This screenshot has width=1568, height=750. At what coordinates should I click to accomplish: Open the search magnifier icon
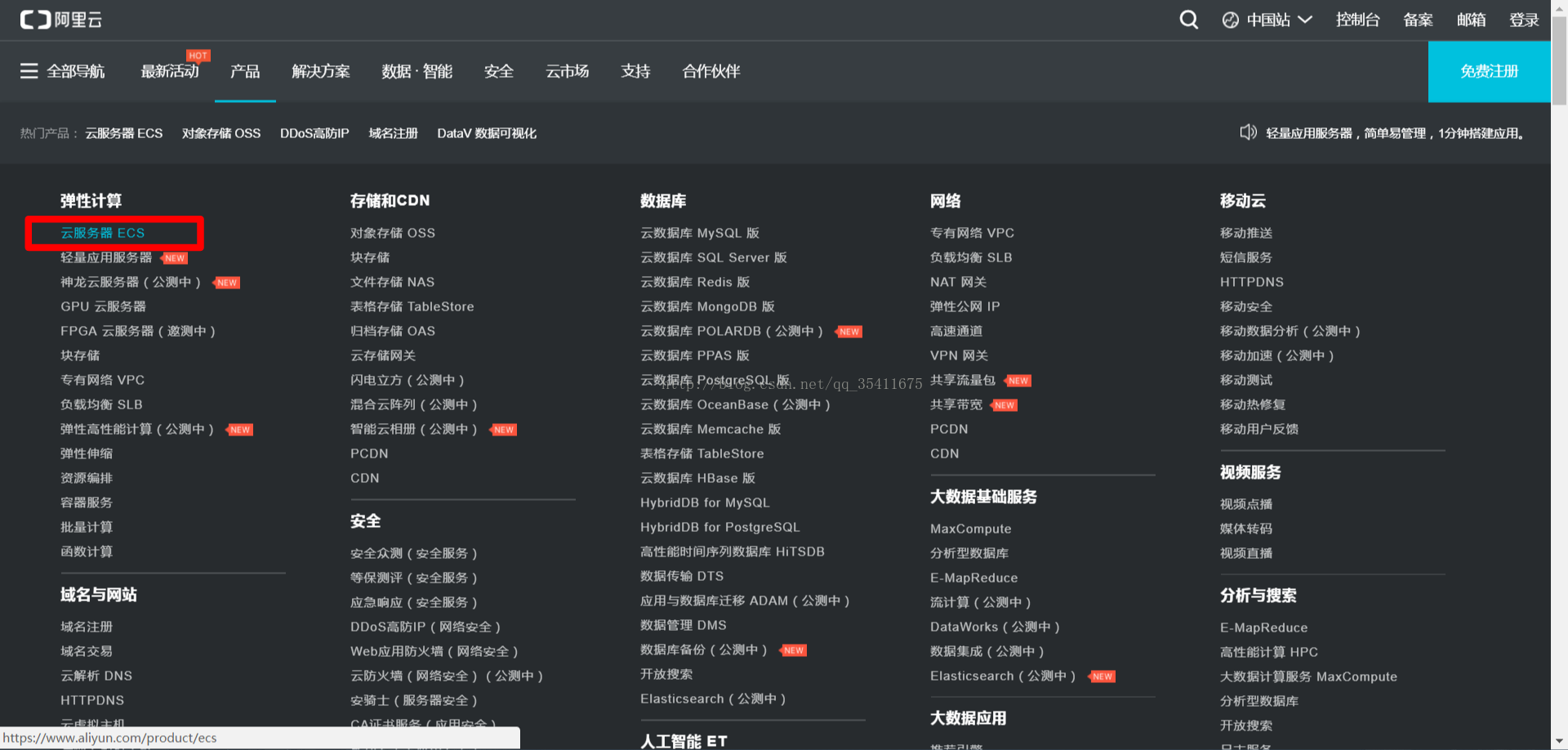pyautogui.click(x=1189, y=20)
